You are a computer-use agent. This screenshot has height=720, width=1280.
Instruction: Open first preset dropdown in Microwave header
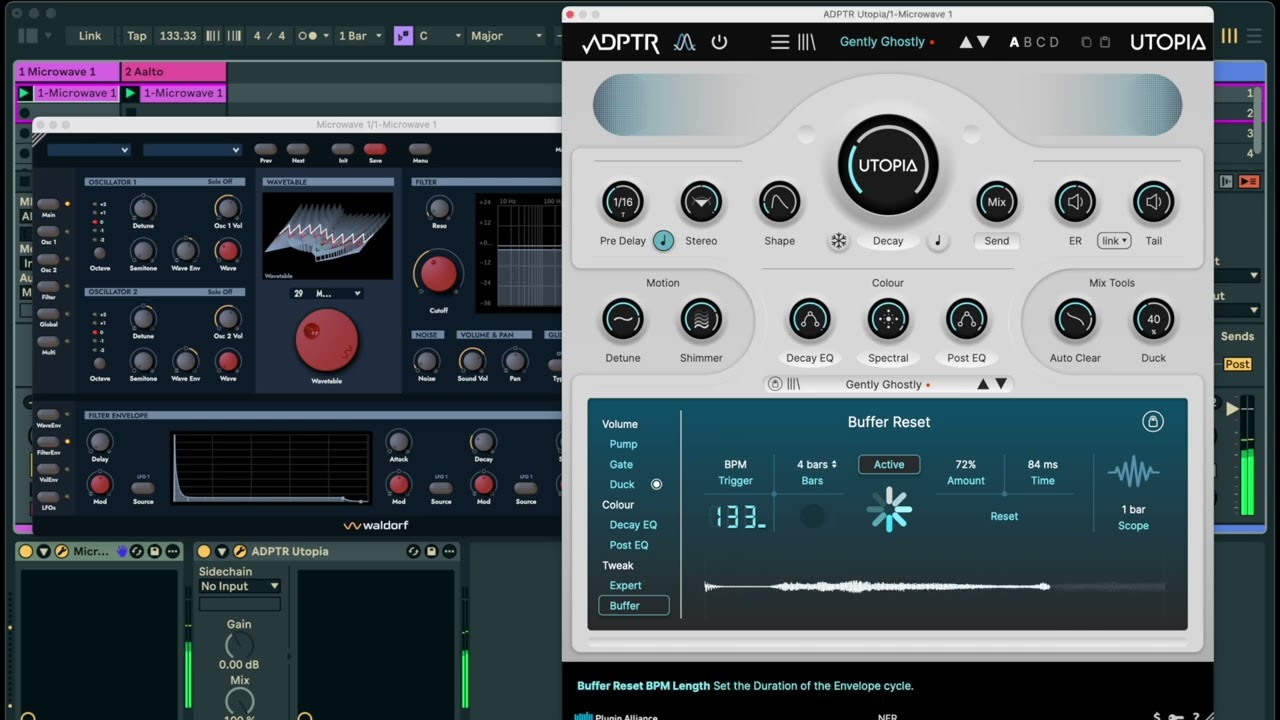tap(89, 150)
